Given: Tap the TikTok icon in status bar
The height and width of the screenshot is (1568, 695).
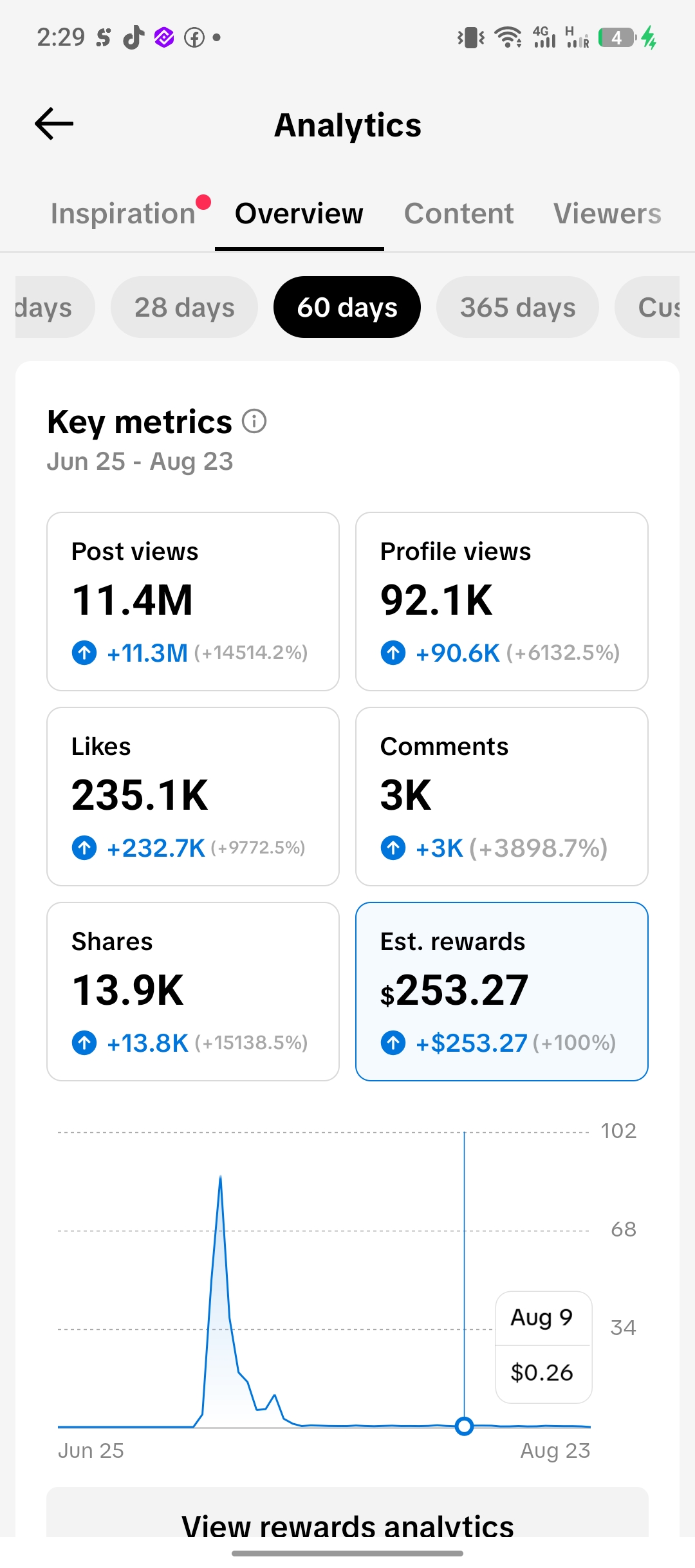Looking at the screenshot, I should pyautogui.click(x=133, y=37).
